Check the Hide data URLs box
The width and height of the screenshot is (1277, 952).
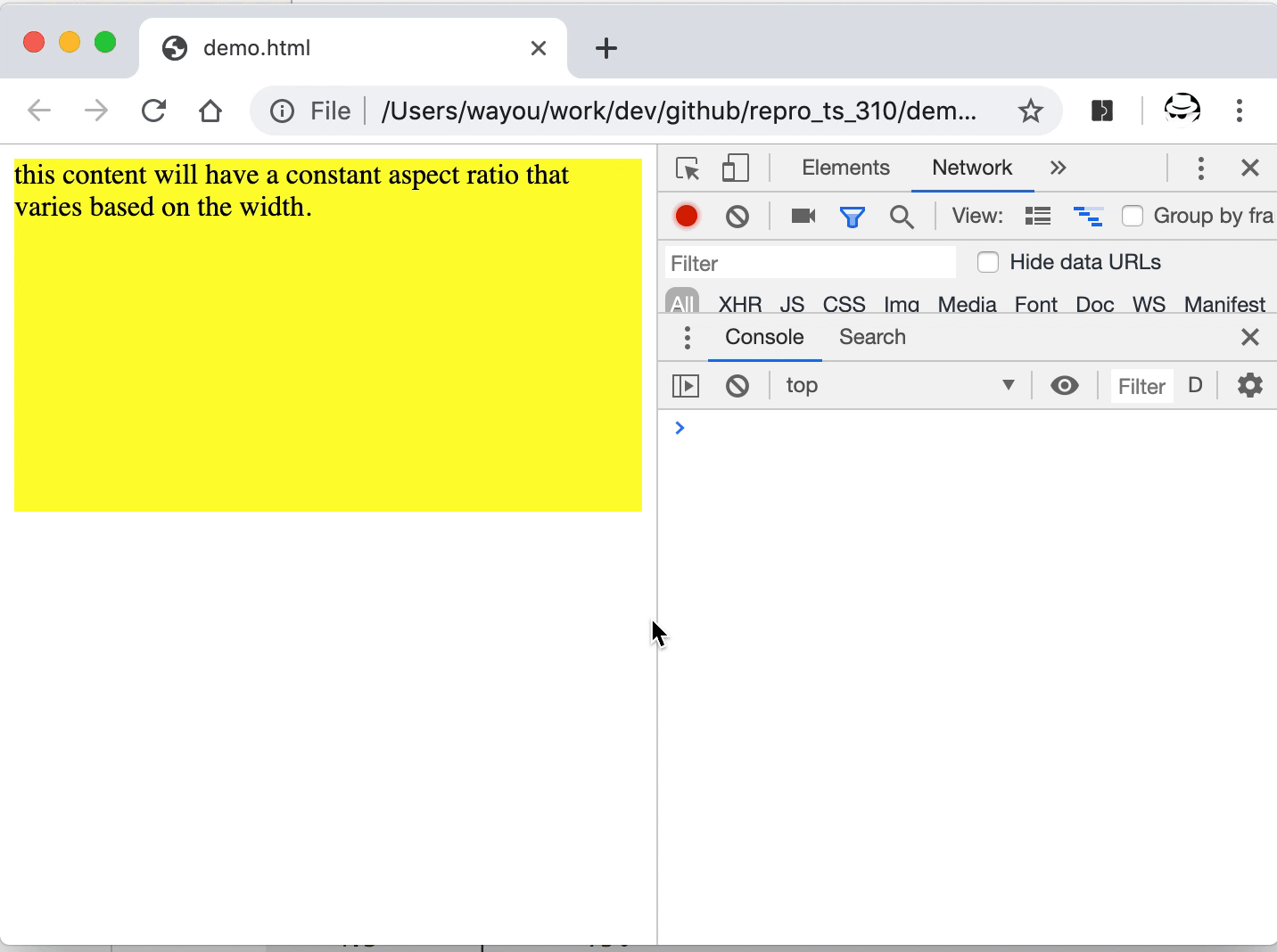coord(988,262)
